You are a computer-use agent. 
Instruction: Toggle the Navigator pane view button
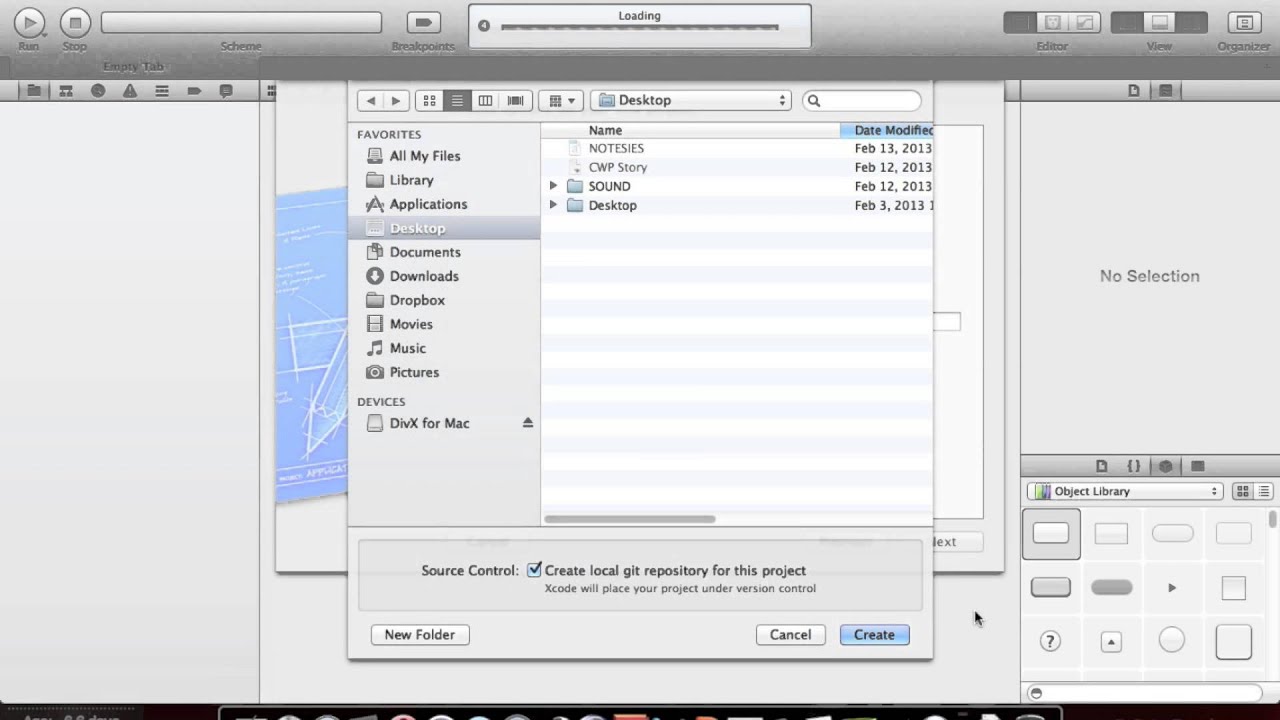1127,22
